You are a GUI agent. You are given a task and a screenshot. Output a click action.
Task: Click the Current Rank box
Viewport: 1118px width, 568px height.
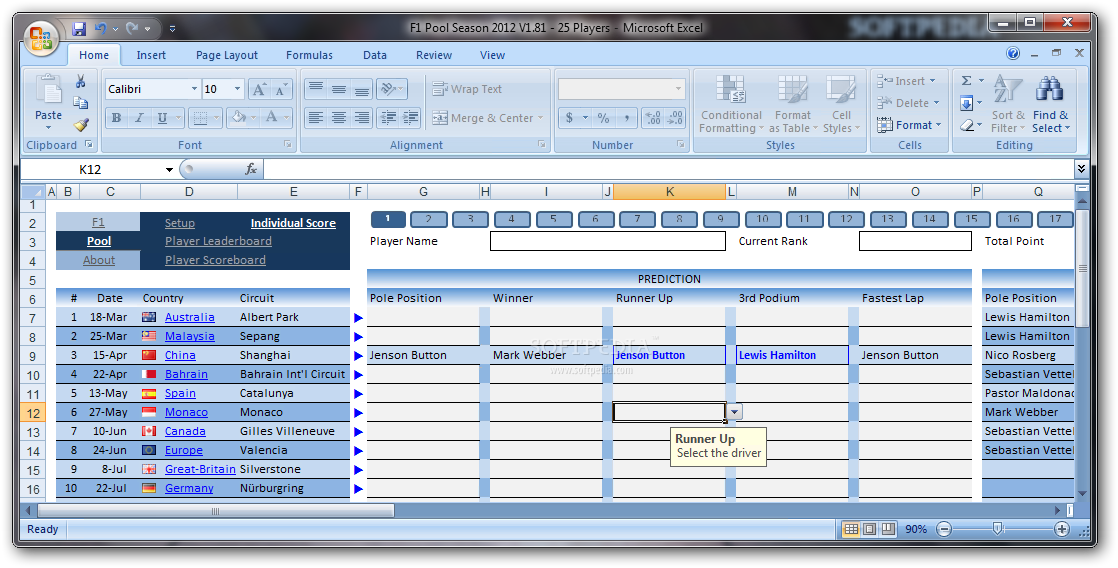tap(916, 241)
